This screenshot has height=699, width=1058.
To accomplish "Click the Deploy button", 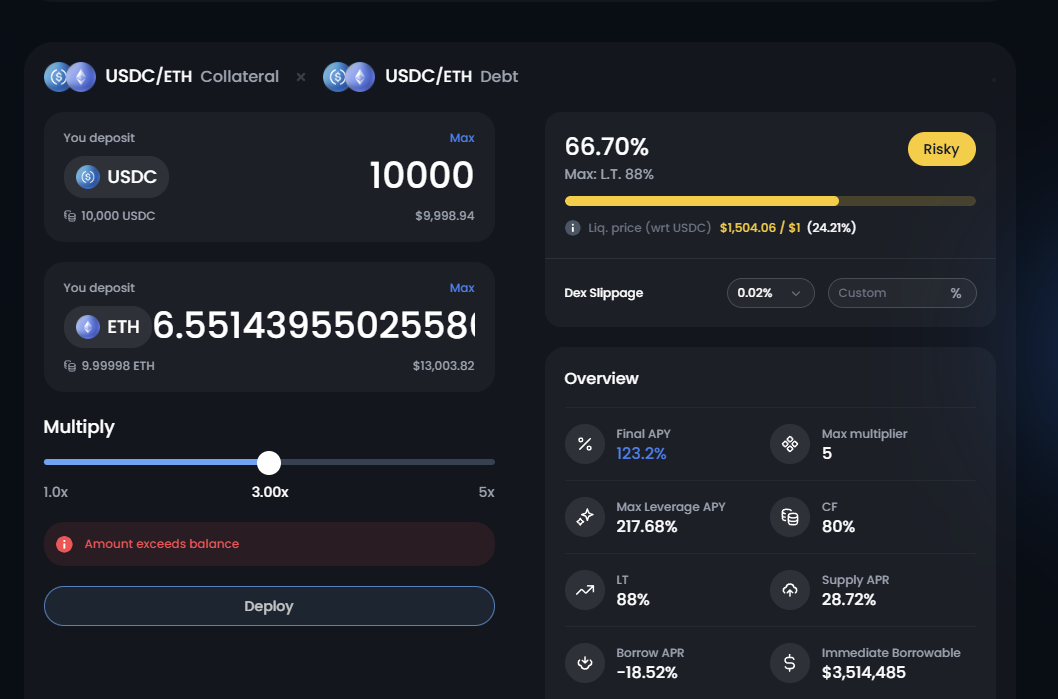I will [x=269, y=606].
